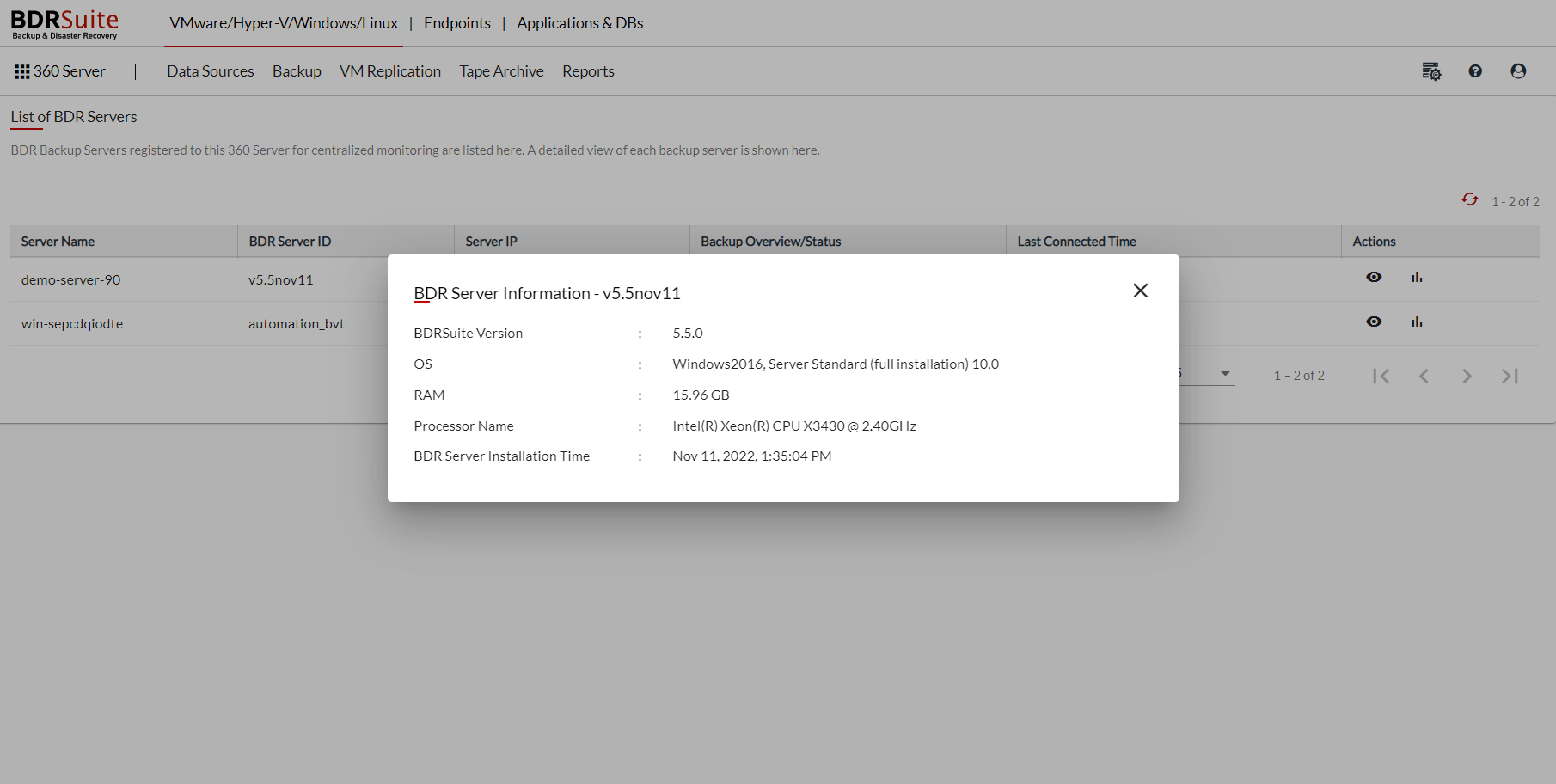Open report chart icon for win-sepcdqiodte
This screenshot has width=1556, height=784.
click(x=1417, y=322)
